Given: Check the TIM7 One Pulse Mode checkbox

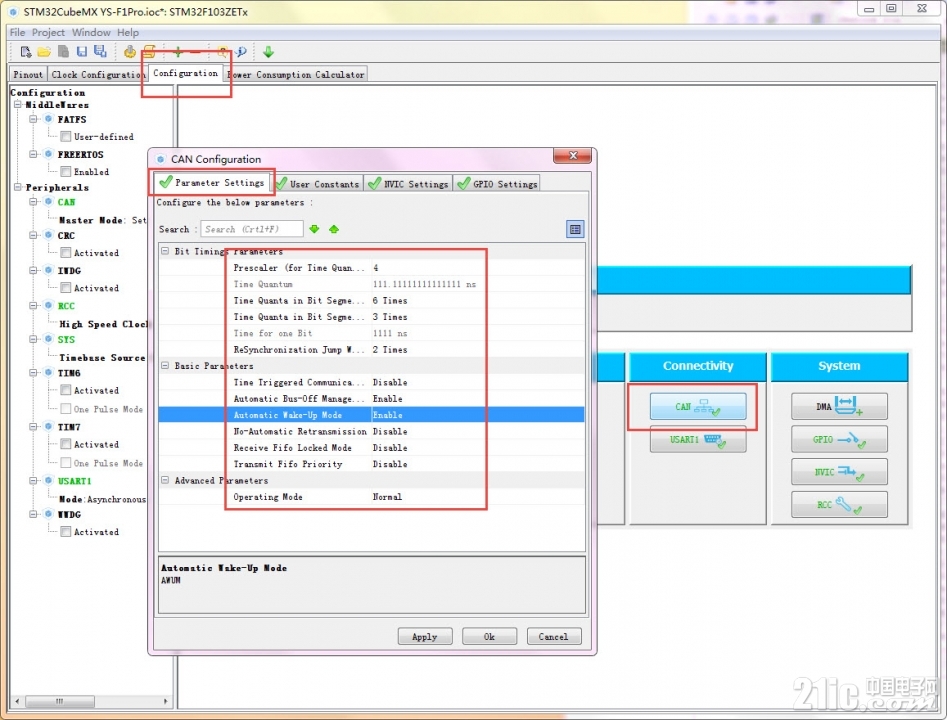Looking at the screenshot, I should point(66,463).
